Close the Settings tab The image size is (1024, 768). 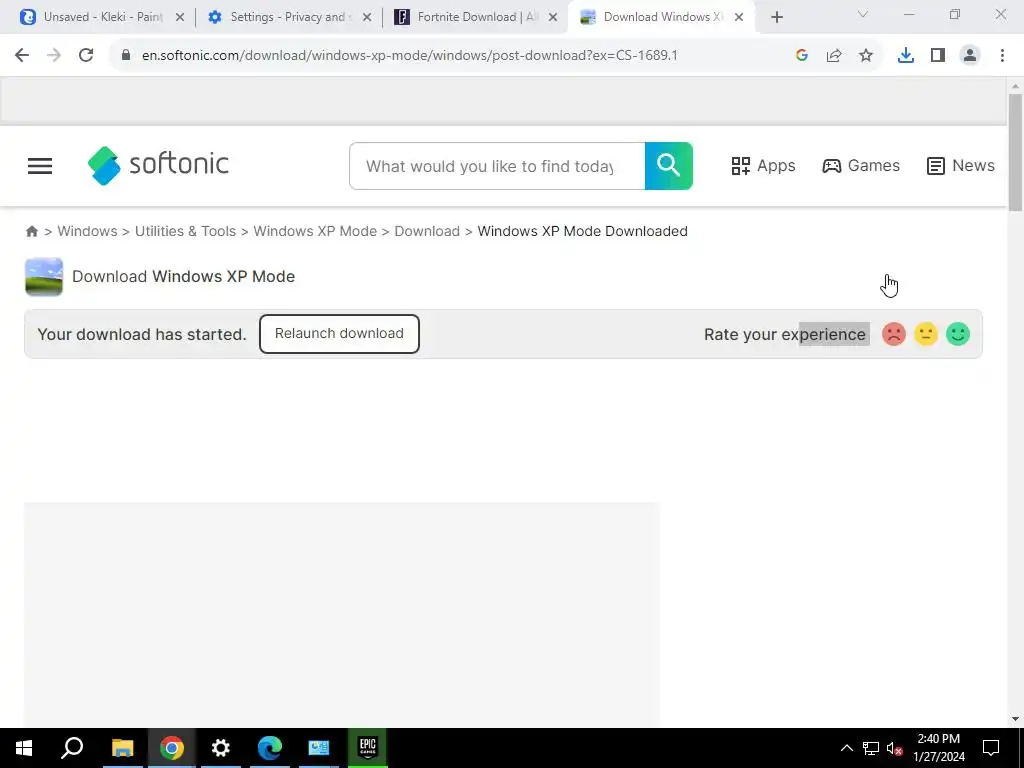[367, 18]
